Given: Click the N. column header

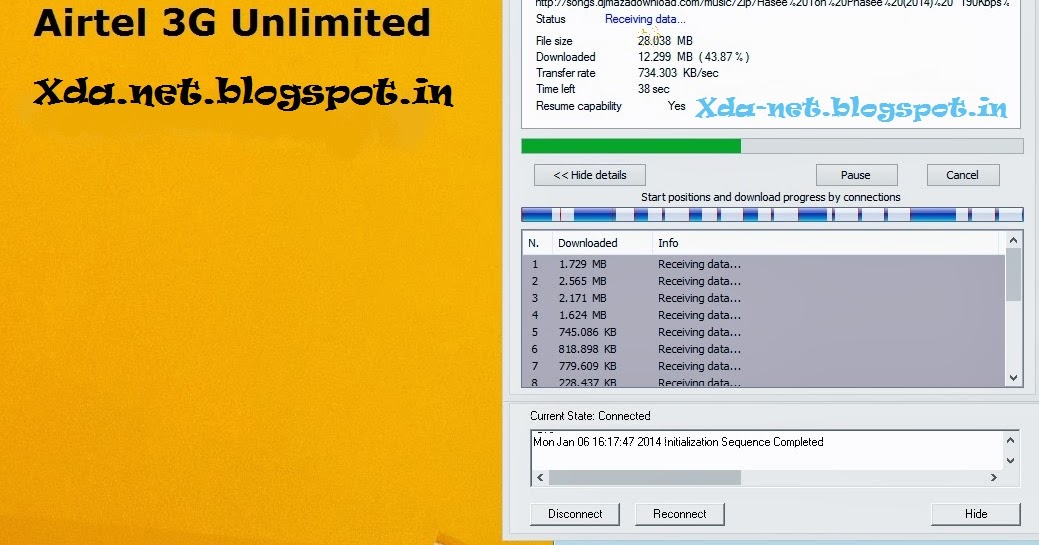Looking at the screenshot, I should (x=537, y=243).
